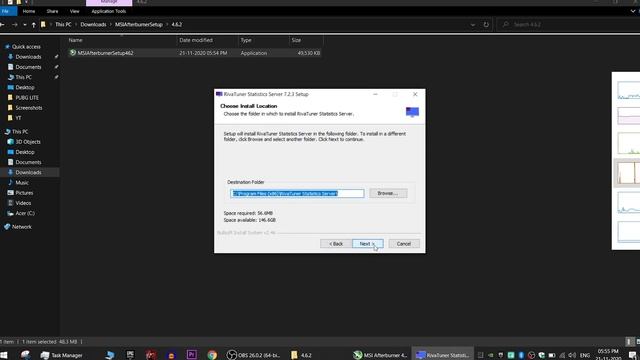Switch to the View ribbon tab
This screenshot has width=640, height=360.
pyautogui.click(x=75, y=11)
